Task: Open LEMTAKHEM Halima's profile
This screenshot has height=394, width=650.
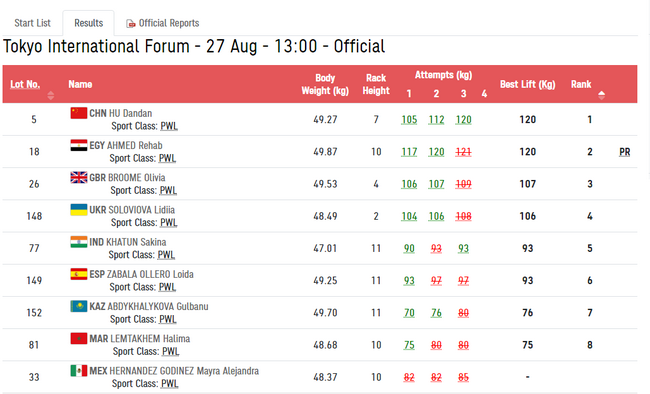Action: click(150, 339)
